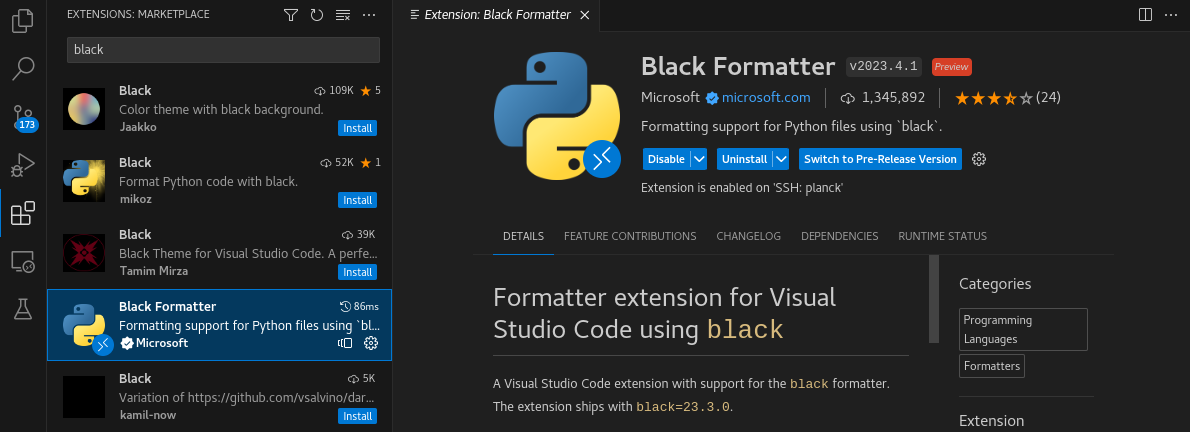Screen dimensions: 1190x432
Task: Expand the Uninstall button dropdown arrow
Action: point(781,159)
